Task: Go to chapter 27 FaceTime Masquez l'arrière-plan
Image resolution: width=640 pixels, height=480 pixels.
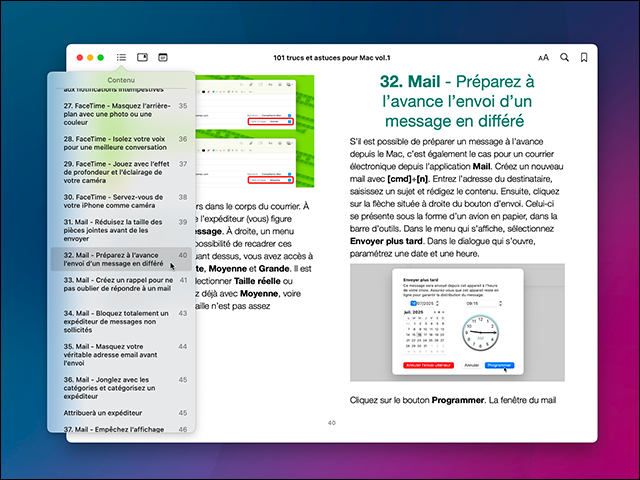Action: [121, 114]
